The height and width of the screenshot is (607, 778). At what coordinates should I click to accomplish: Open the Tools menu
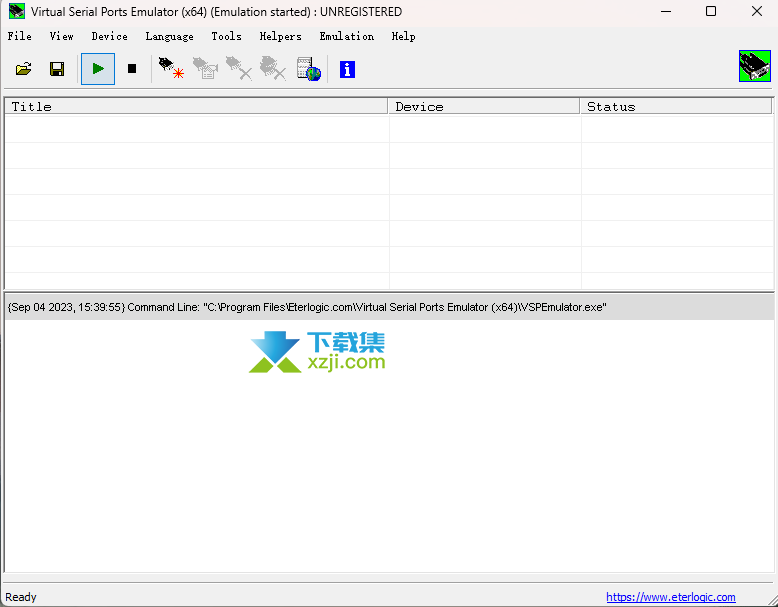point(226,36)
